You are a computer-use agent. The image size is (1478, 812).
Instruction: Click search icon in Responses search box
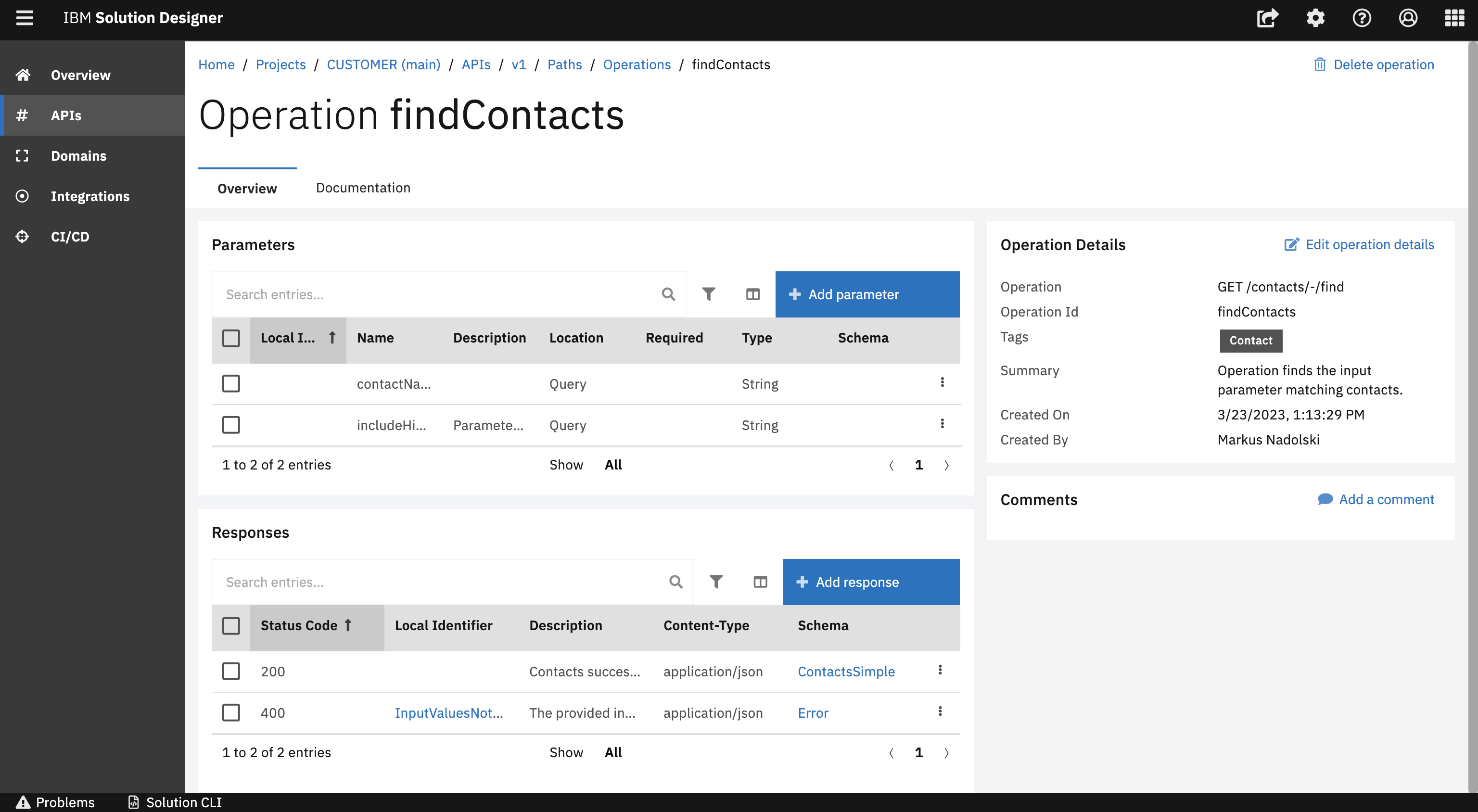tap(676, 582)
